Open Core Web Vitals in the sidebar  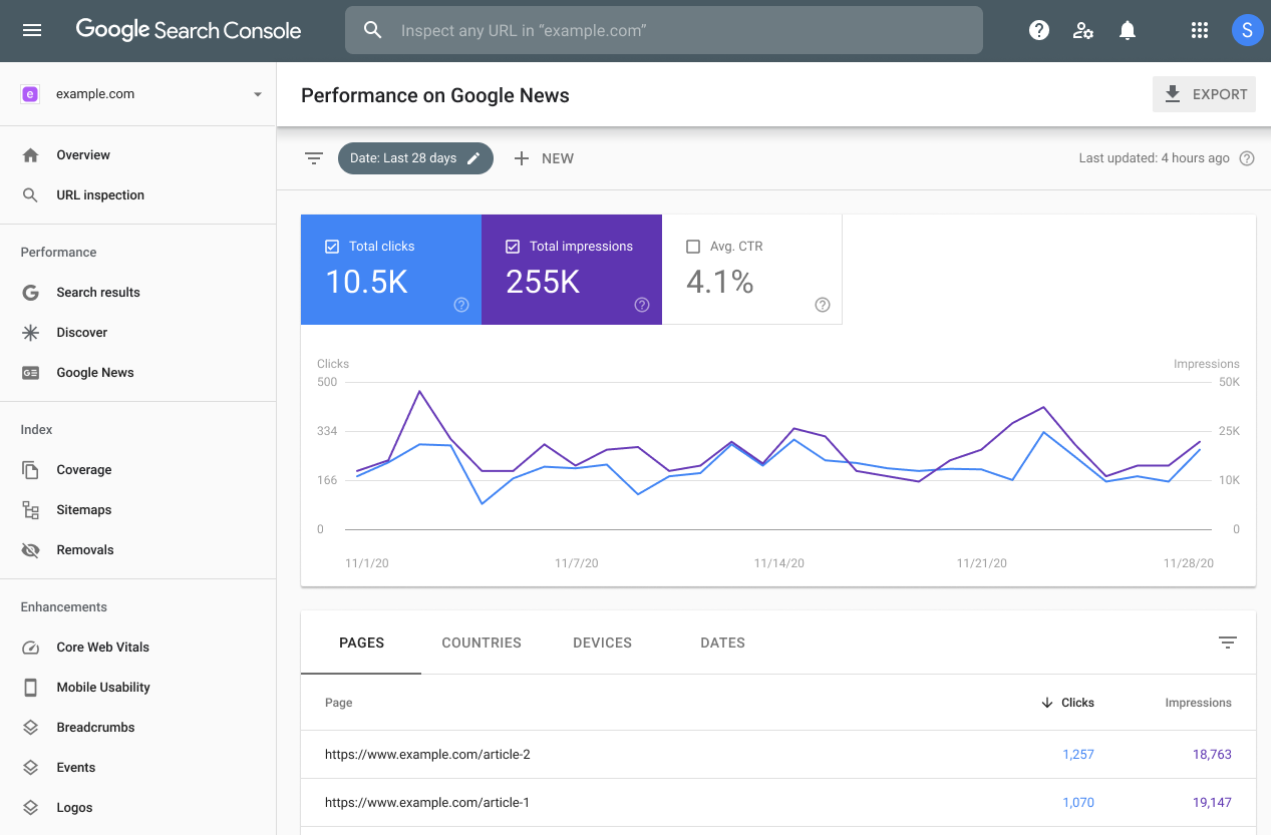tap(102, 647)
